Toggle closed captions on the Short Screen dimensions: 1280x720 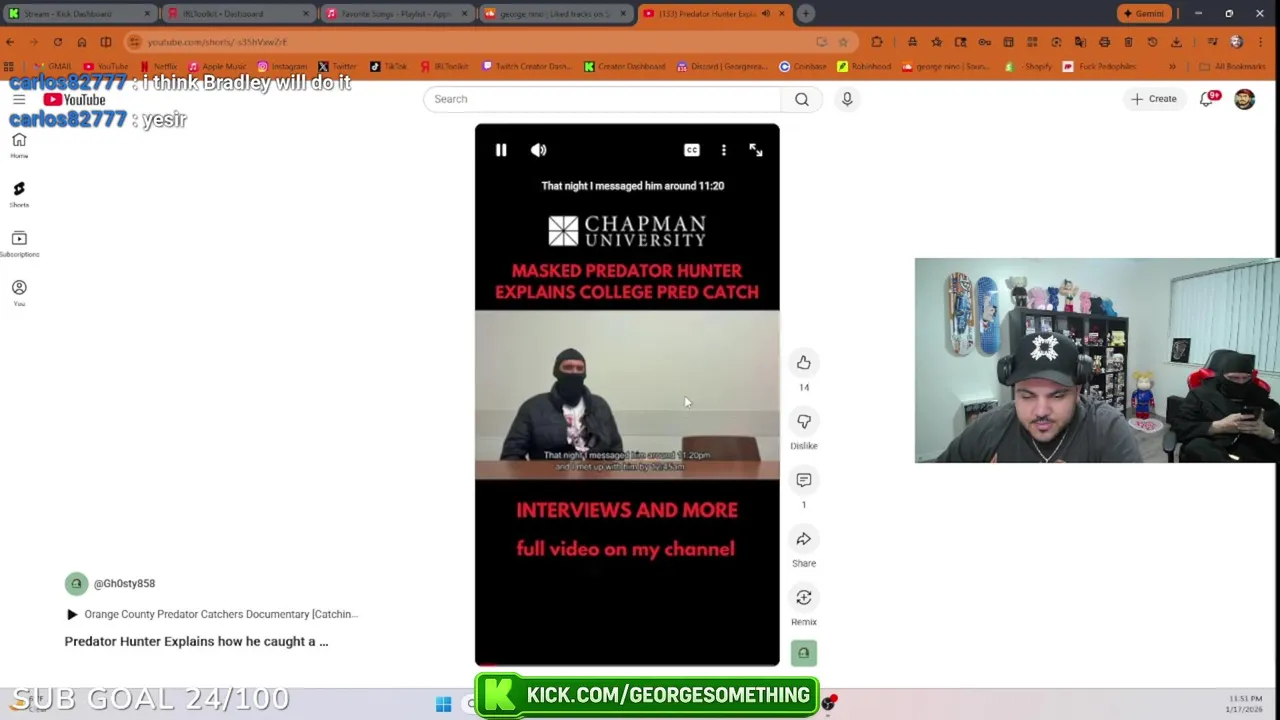[x=692, y=150]
